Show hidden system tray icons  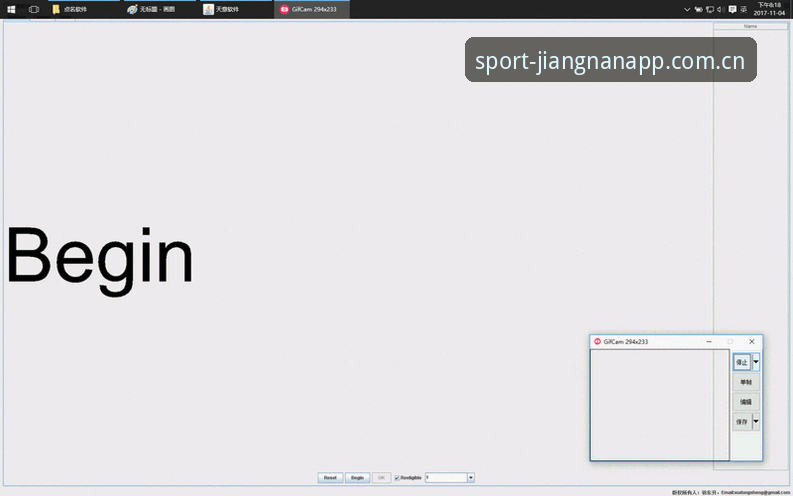click(687, 9)
